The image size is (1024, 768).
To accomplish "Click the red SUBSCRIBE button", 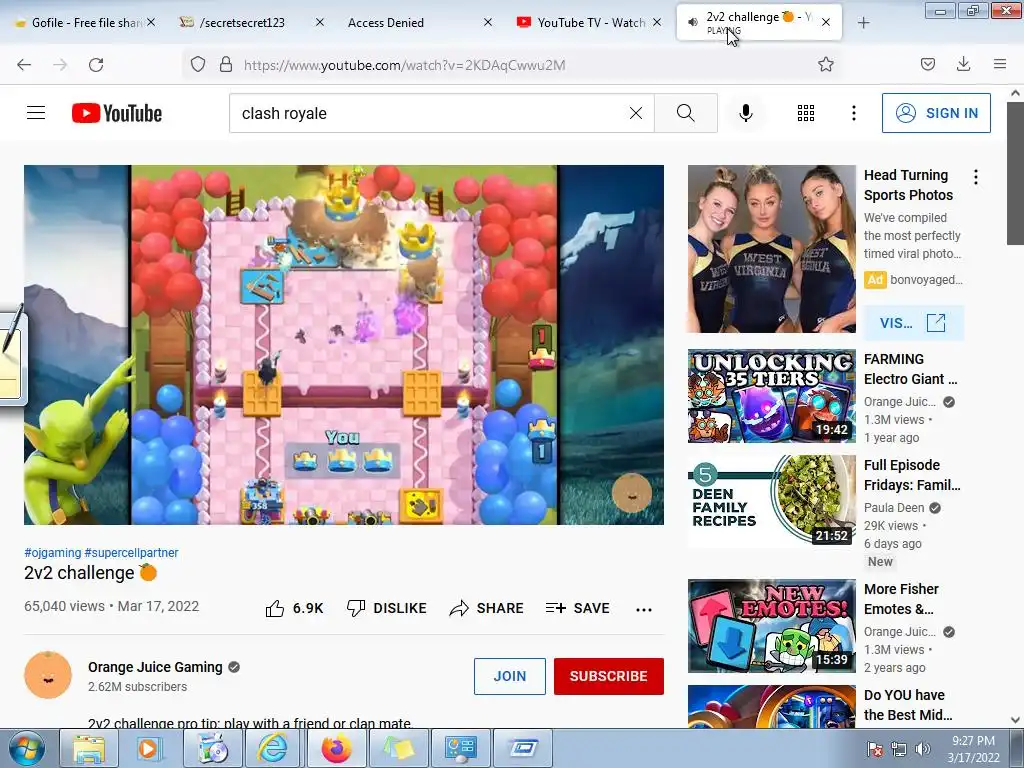I will click(609, 676).
